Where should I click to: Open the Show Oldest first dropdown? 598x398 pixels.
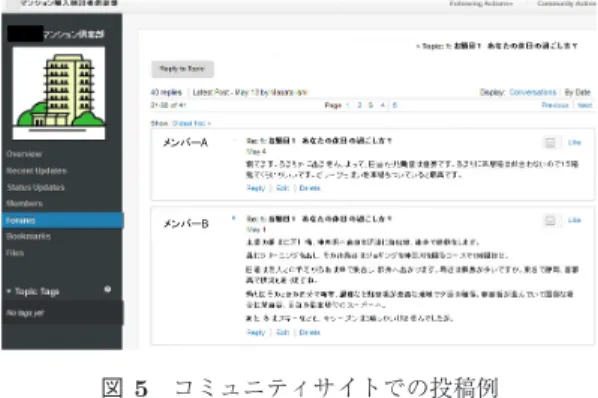point(191,124)
